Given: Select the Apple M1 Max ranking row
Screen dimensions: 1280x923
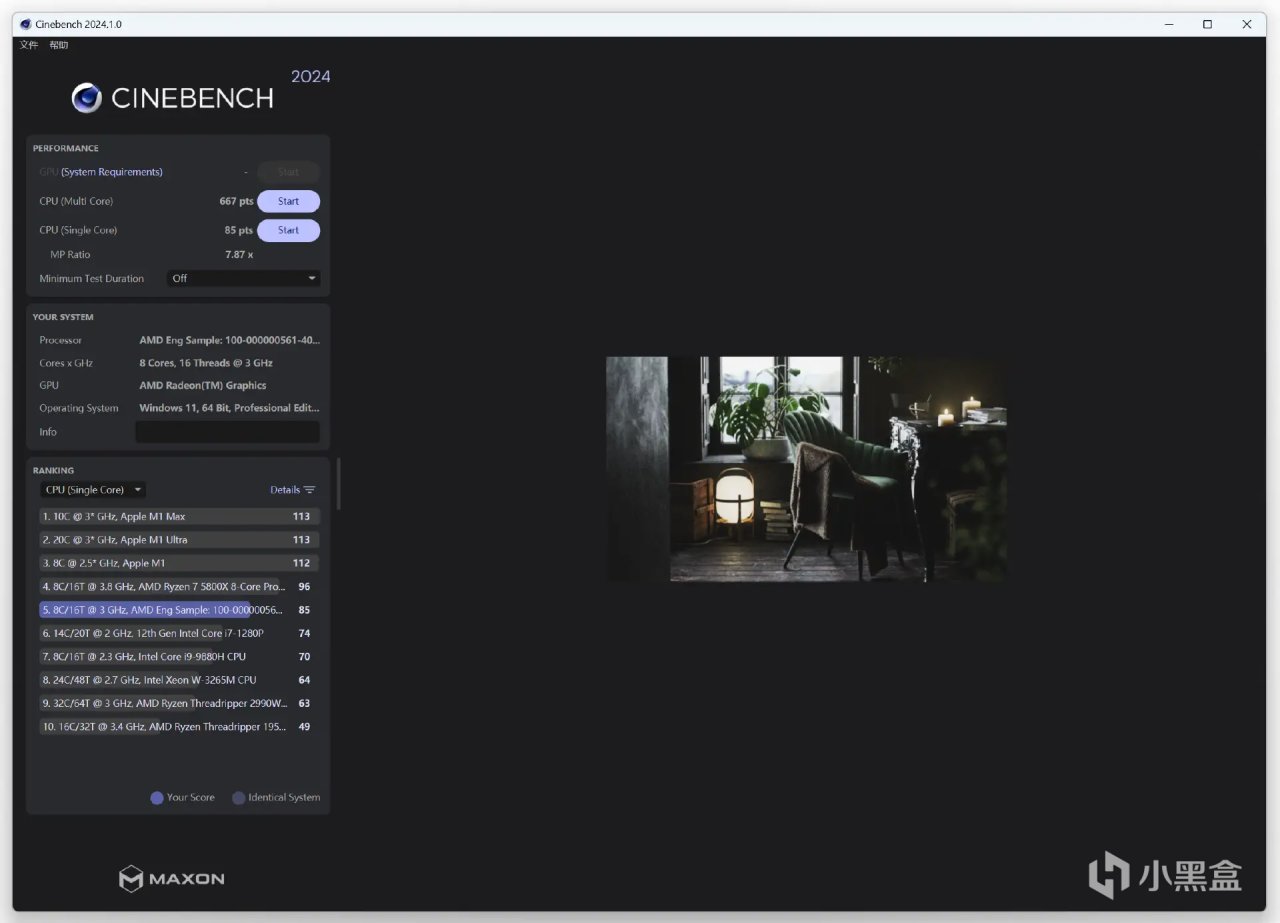Looking at the screenshot, I should pos(179,517).
